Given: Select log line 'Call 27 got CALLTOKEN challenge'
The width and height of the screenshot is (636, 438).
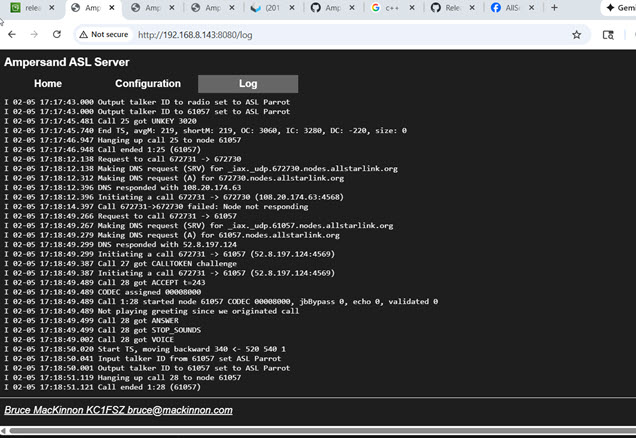Looking at the screenshot, I should pyautogui.click(x=120, y=264).
